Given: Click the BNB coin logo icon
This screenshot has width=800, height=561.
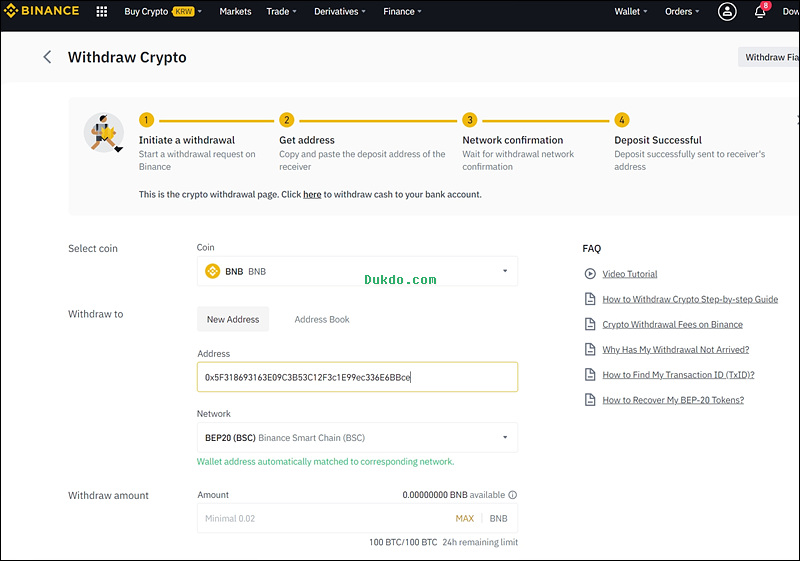Looking at the screenshot, I should click(212, 271).
